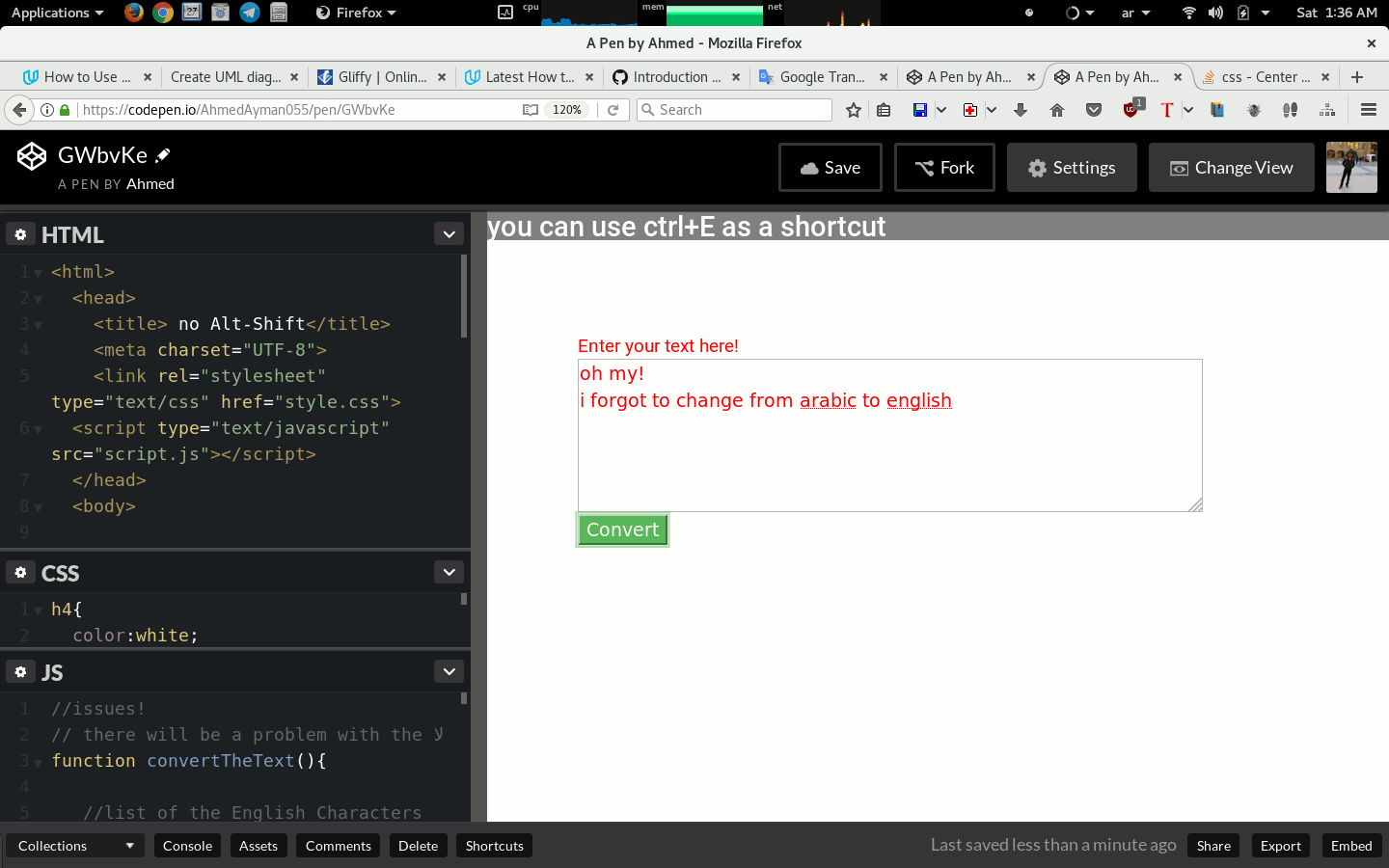Expand the CSS panel dropdown chevron
This screenshot has height=868, width=1389.
[x=449, y=573]
